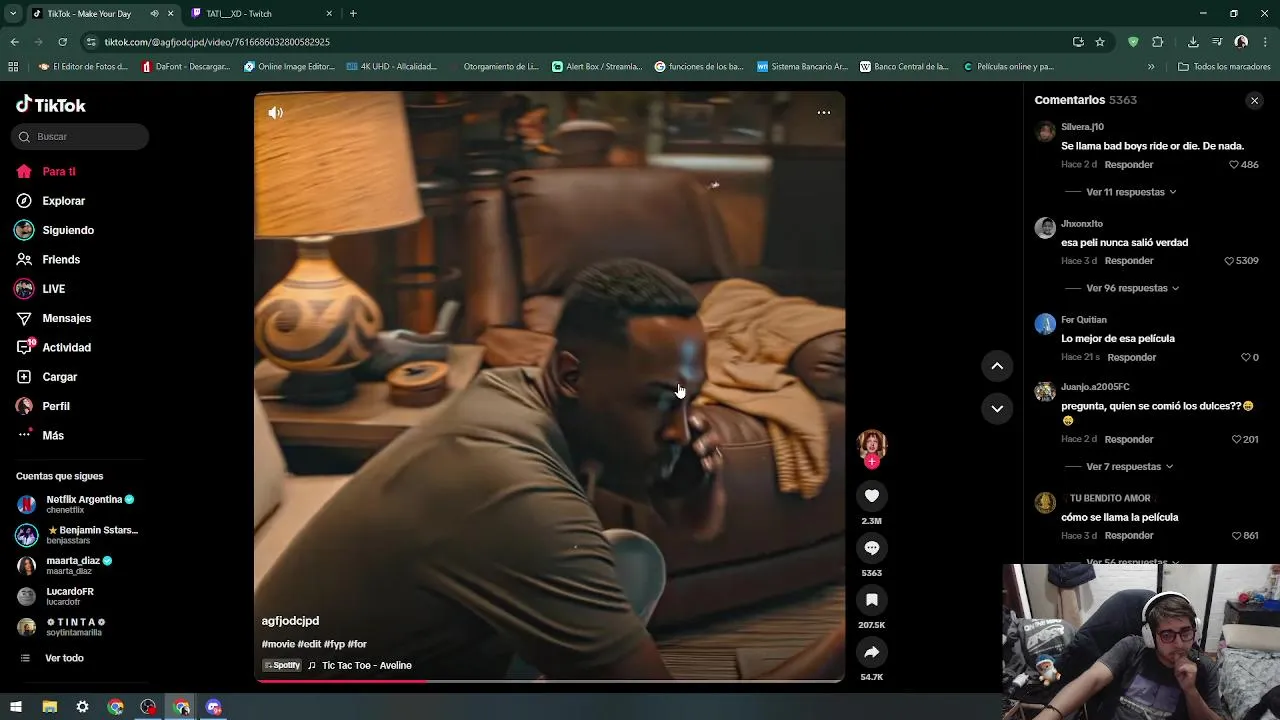The height and width of the screenshot is (720, 1280).
Task: Reload the page
Action: click(62, 42)
